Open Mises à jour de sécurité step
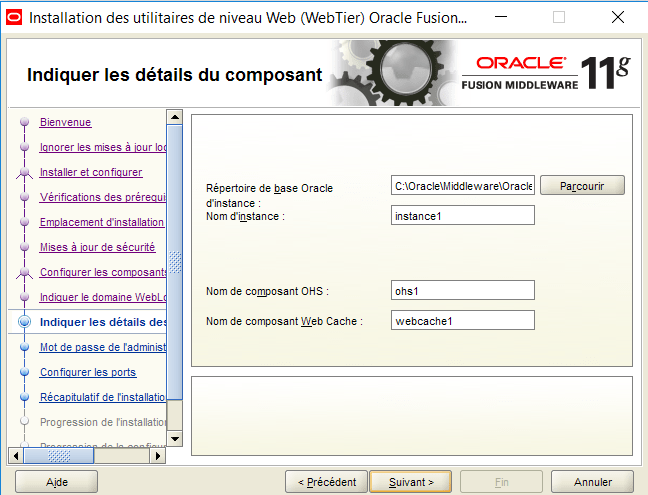The image size is (648, 495). 97,247
